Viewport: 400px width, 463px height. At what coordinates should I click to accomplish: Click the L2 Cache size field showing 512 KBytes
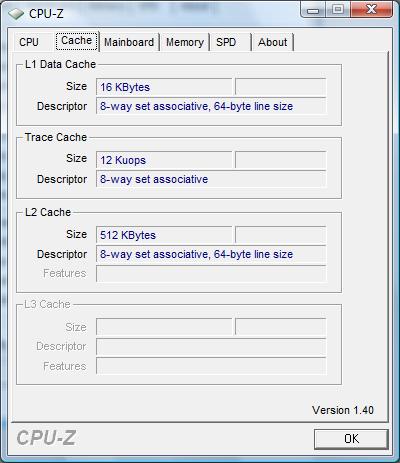(x=164, y=235)
